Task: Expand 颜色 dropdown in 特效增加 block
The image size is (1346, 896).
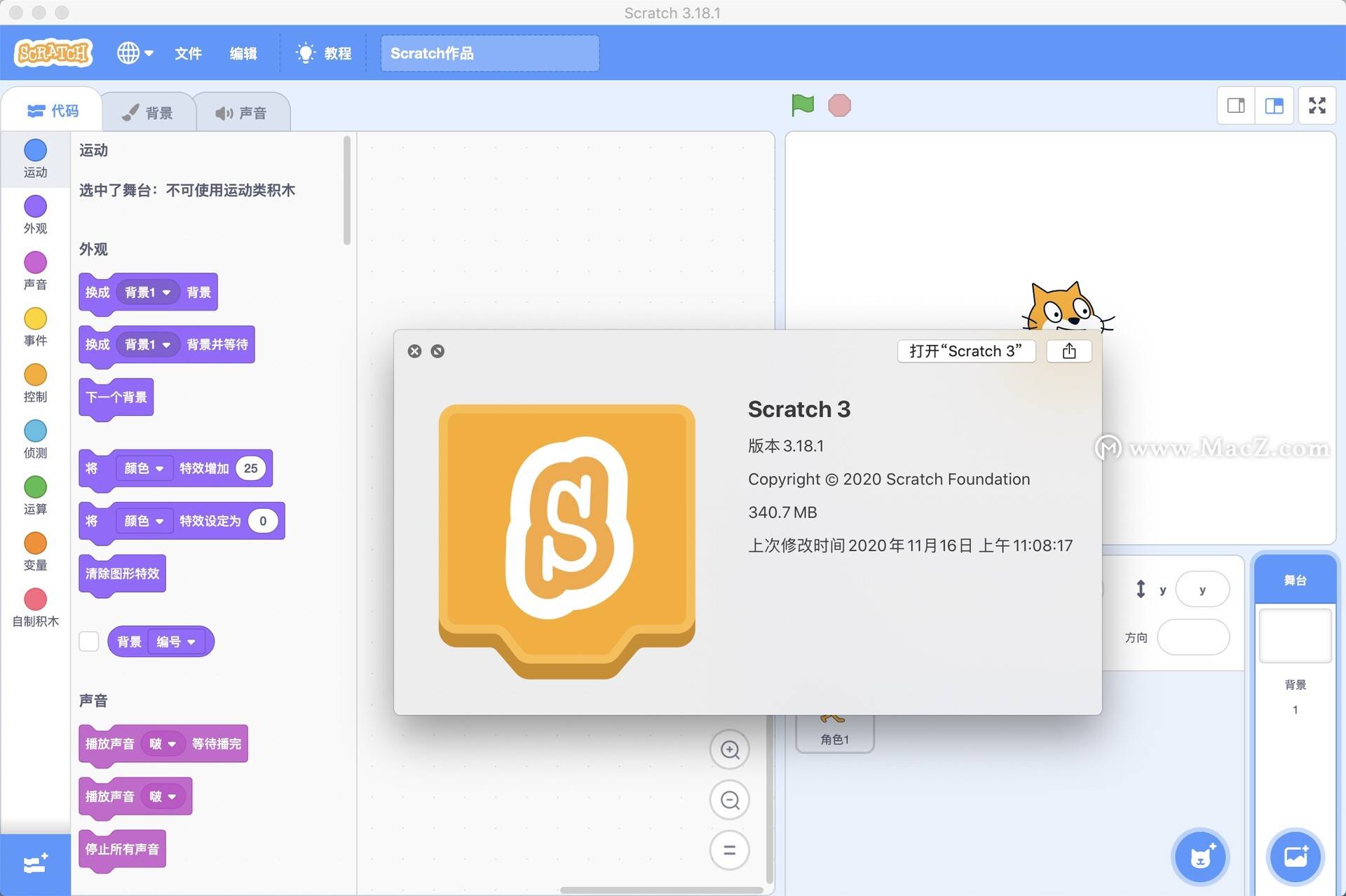Action: pos(144,468)
